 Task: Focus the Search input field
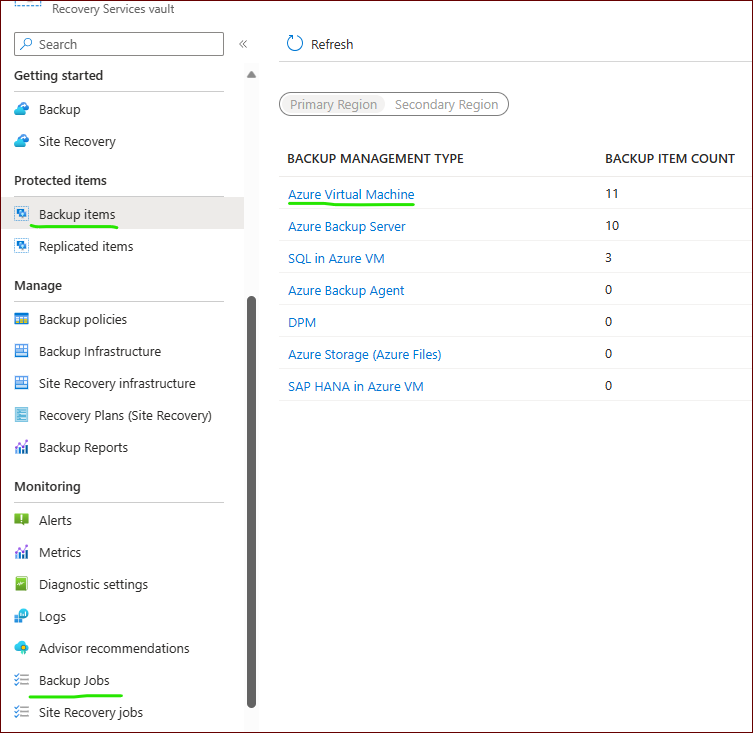click(x=119, y=44)
